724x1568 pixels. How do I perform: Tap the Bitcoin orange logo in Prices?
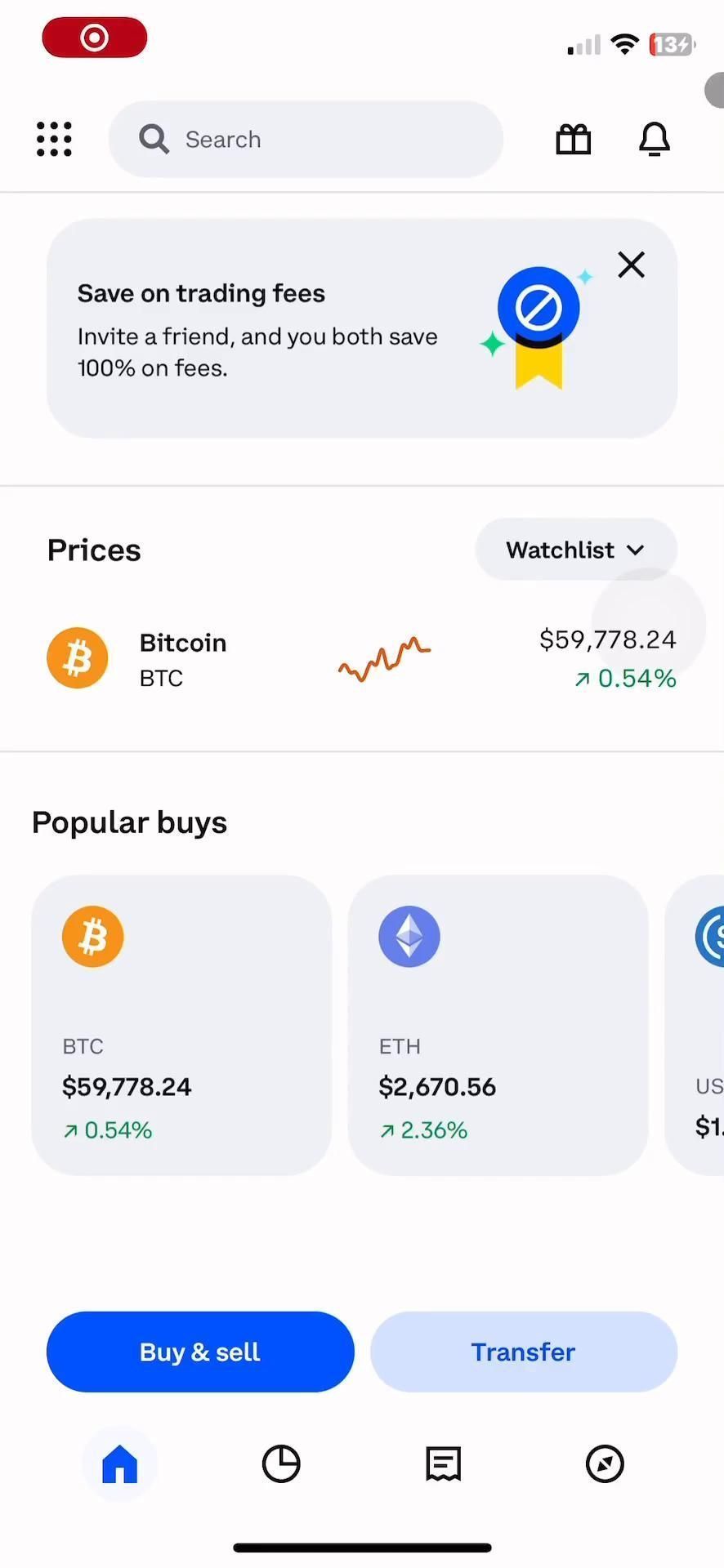point(78,658)
